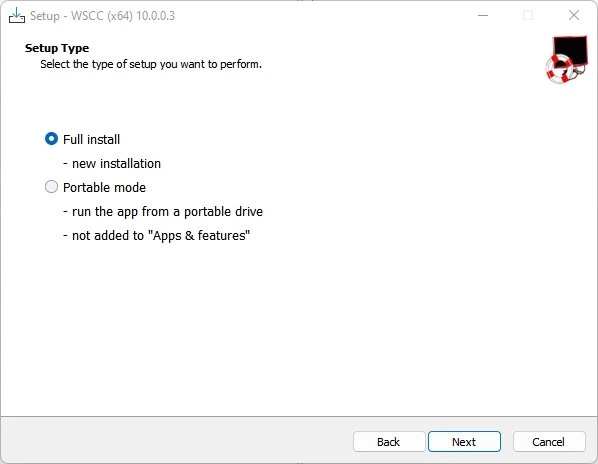Go back with the Back button
Screen dimensions: 598x464
(x=389, y=442)
